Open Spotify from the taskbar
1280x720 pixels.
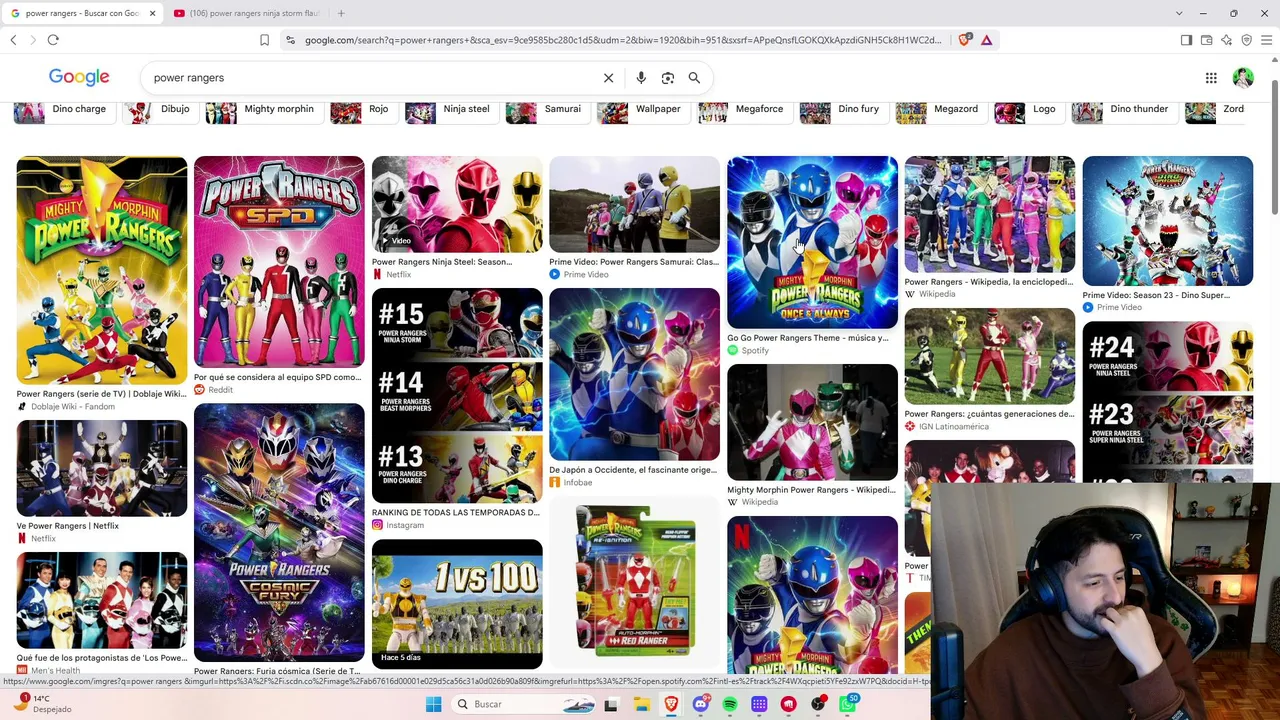click(x=730, y=704)
